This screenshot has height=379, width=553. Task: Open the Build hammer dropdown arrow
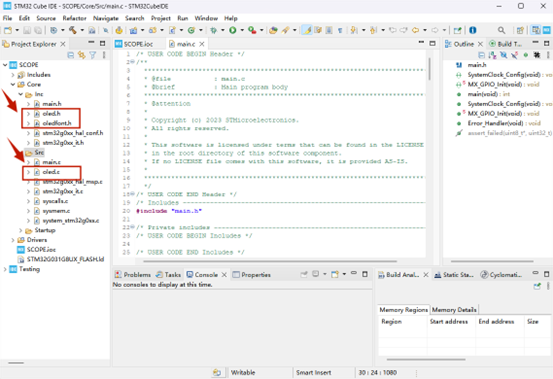[82, 30]
